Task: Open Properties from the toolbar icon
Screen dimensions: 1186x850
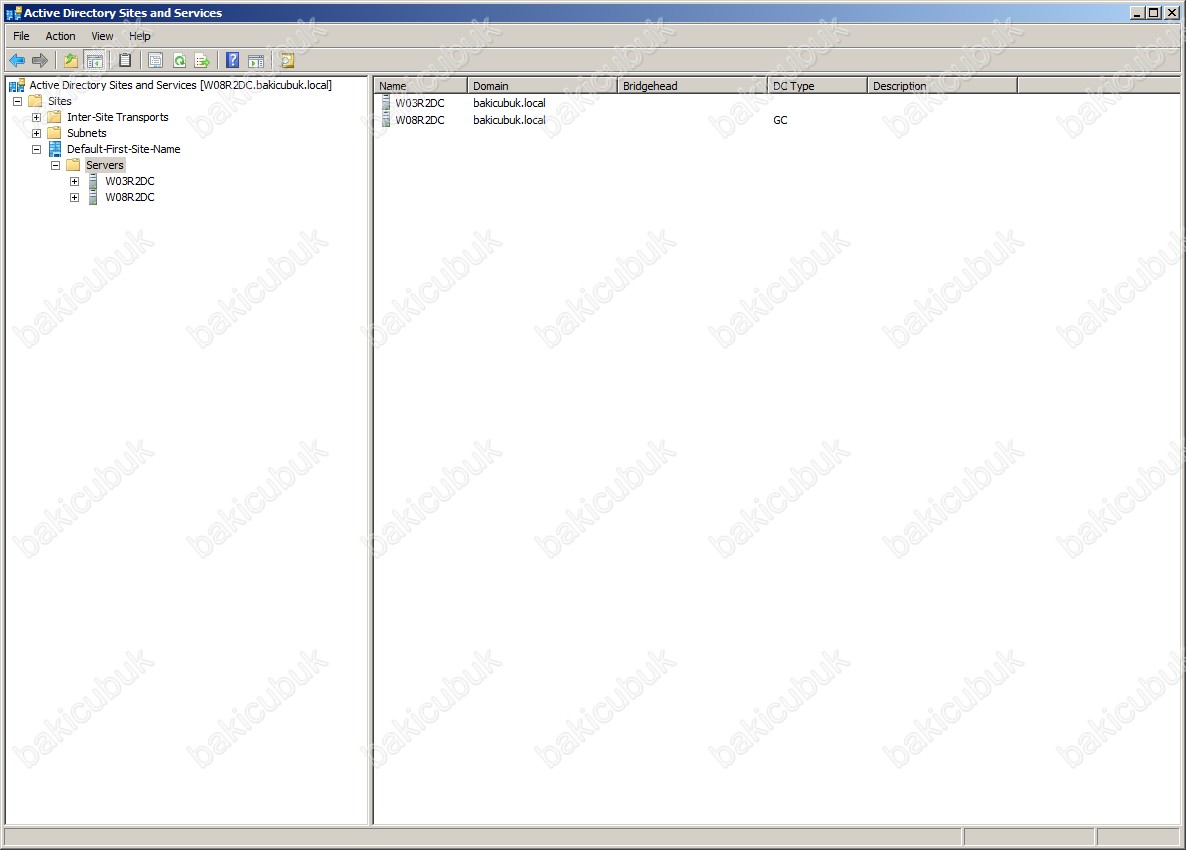Action: click(155, 60)
